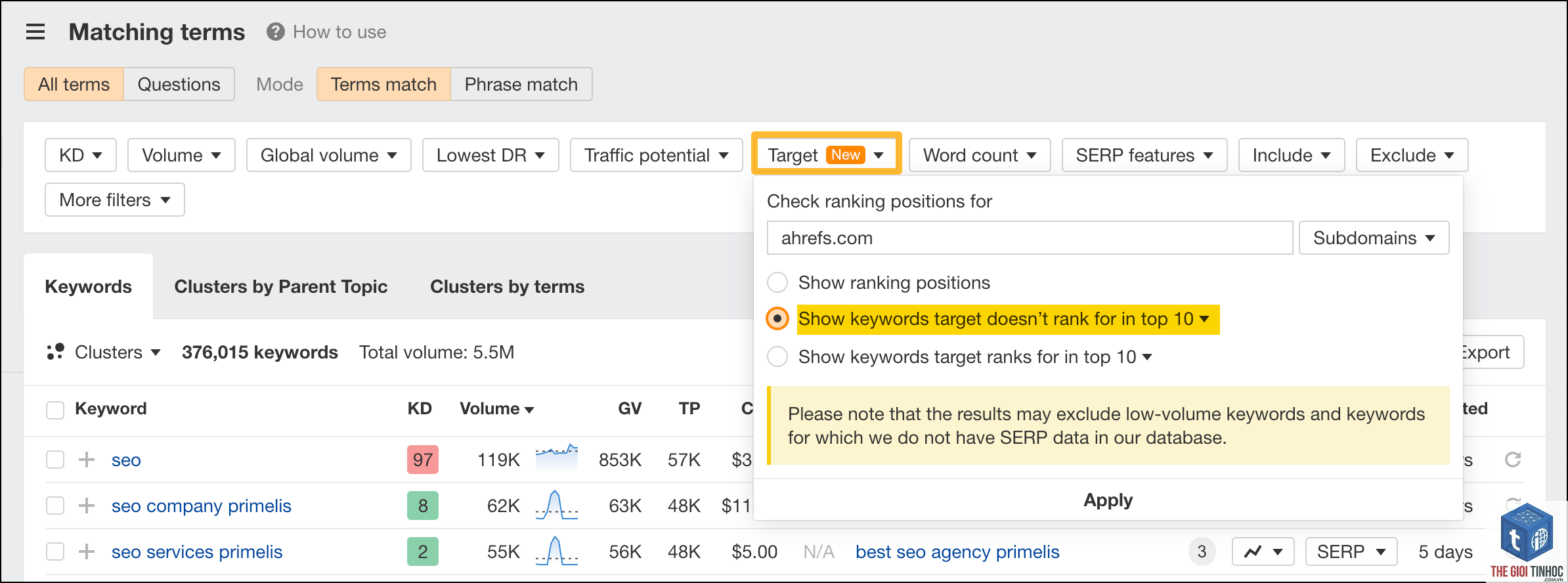Sort by the GV column header
Image resolution: width=1568 pixels, height=583 pixels.
tap(630, 408)
